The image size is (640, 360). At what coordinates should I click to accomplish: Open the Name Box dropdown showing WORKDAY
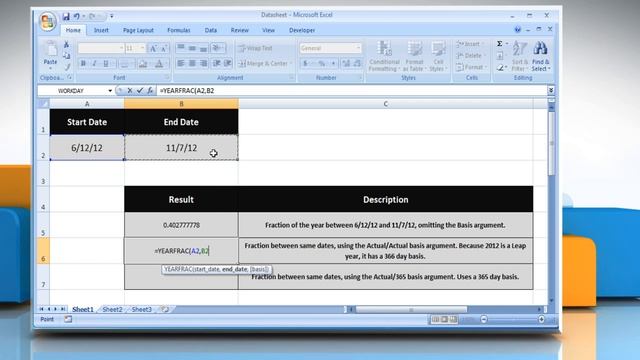tap(110, 91)
